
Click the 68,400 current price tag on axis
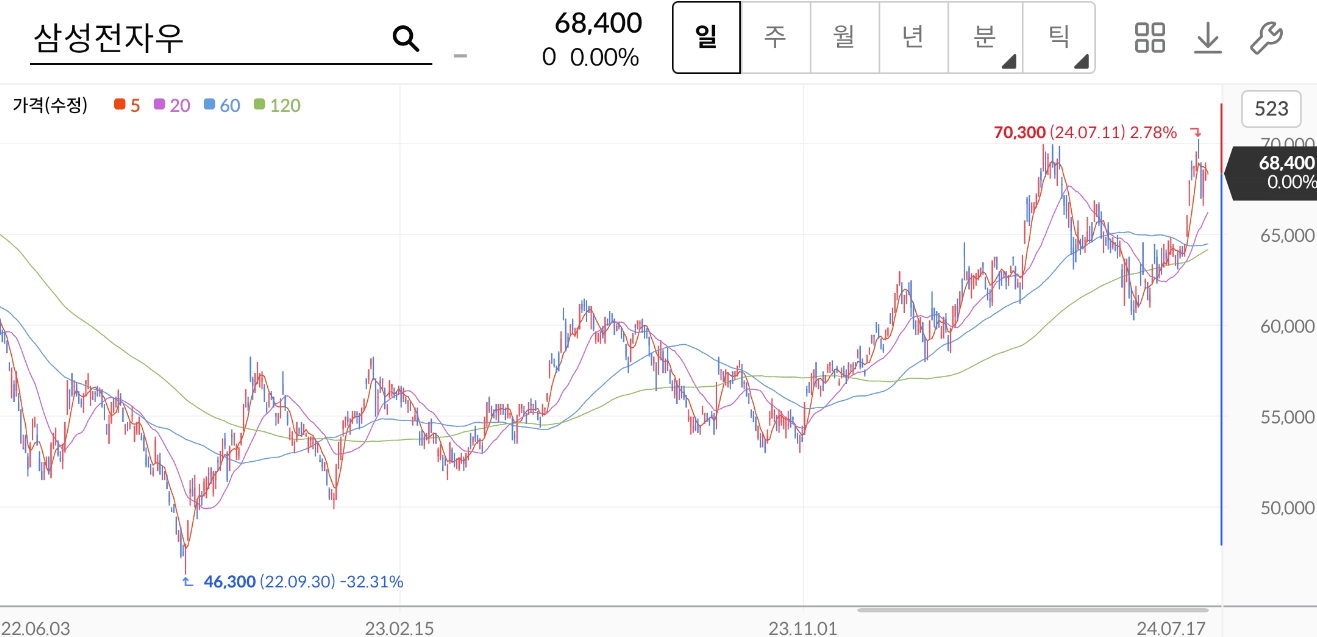click(1272, 172)
